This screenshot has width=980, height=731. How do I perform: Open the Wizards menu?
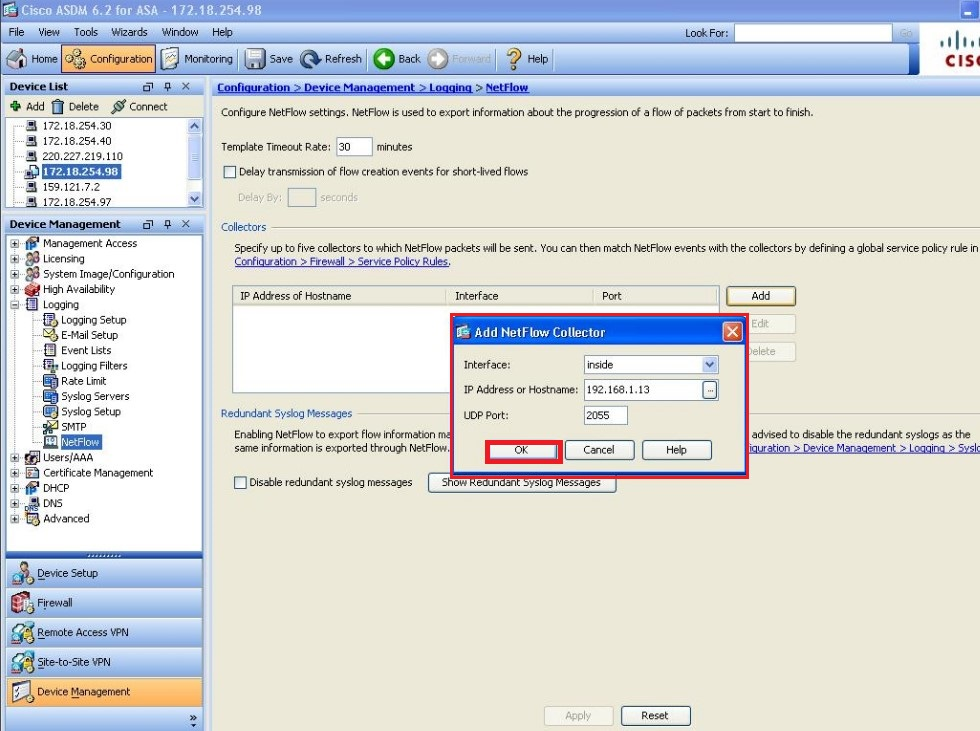(129, 31)
